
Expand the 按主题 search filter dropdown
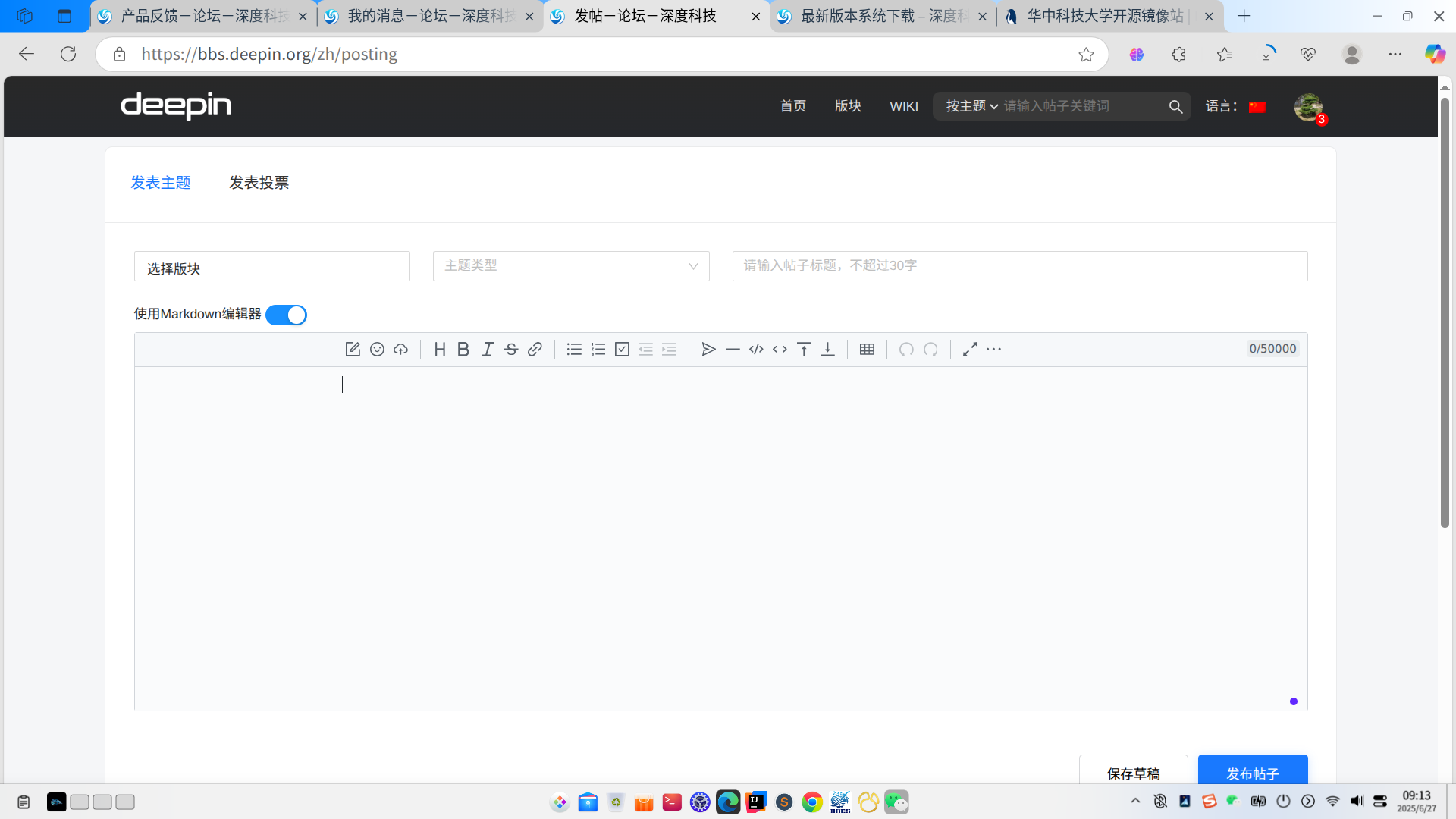(x=971, y=106)
